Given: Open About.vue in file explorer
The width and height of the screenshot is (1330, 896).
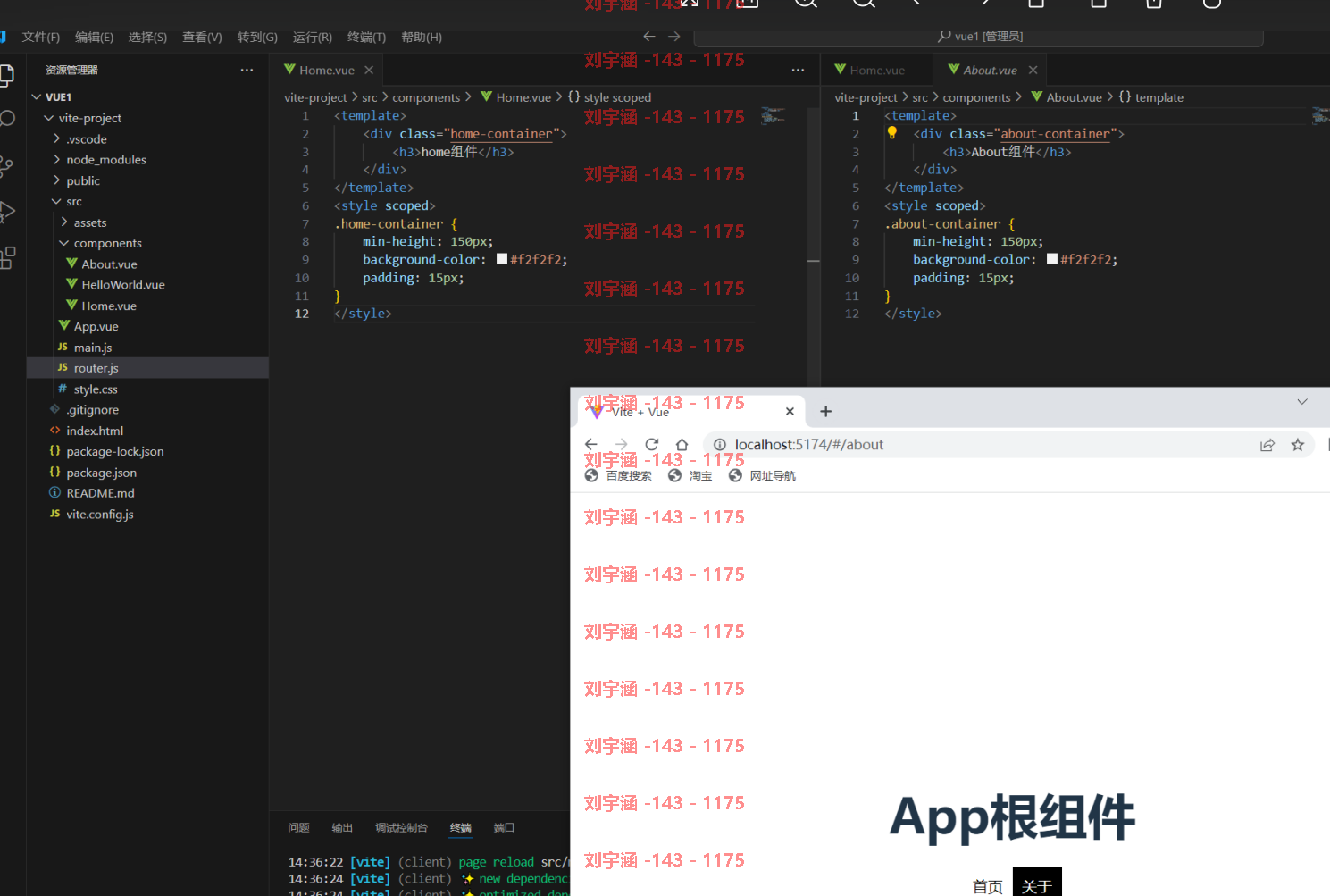Looking at the screenshot, I should pos(147,264).
